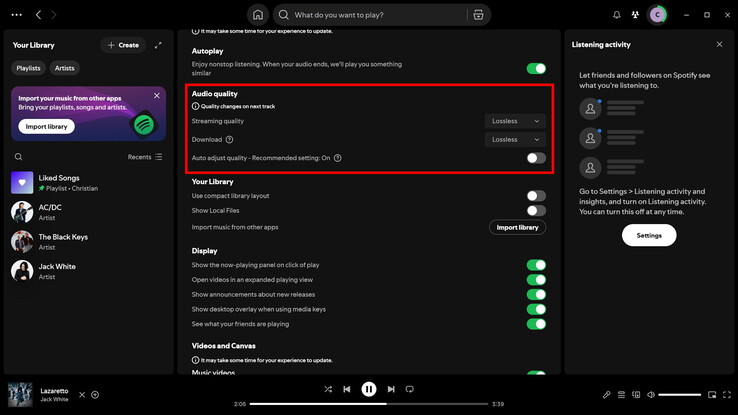Close the Listening activity panel

click(x=719, y=44)
